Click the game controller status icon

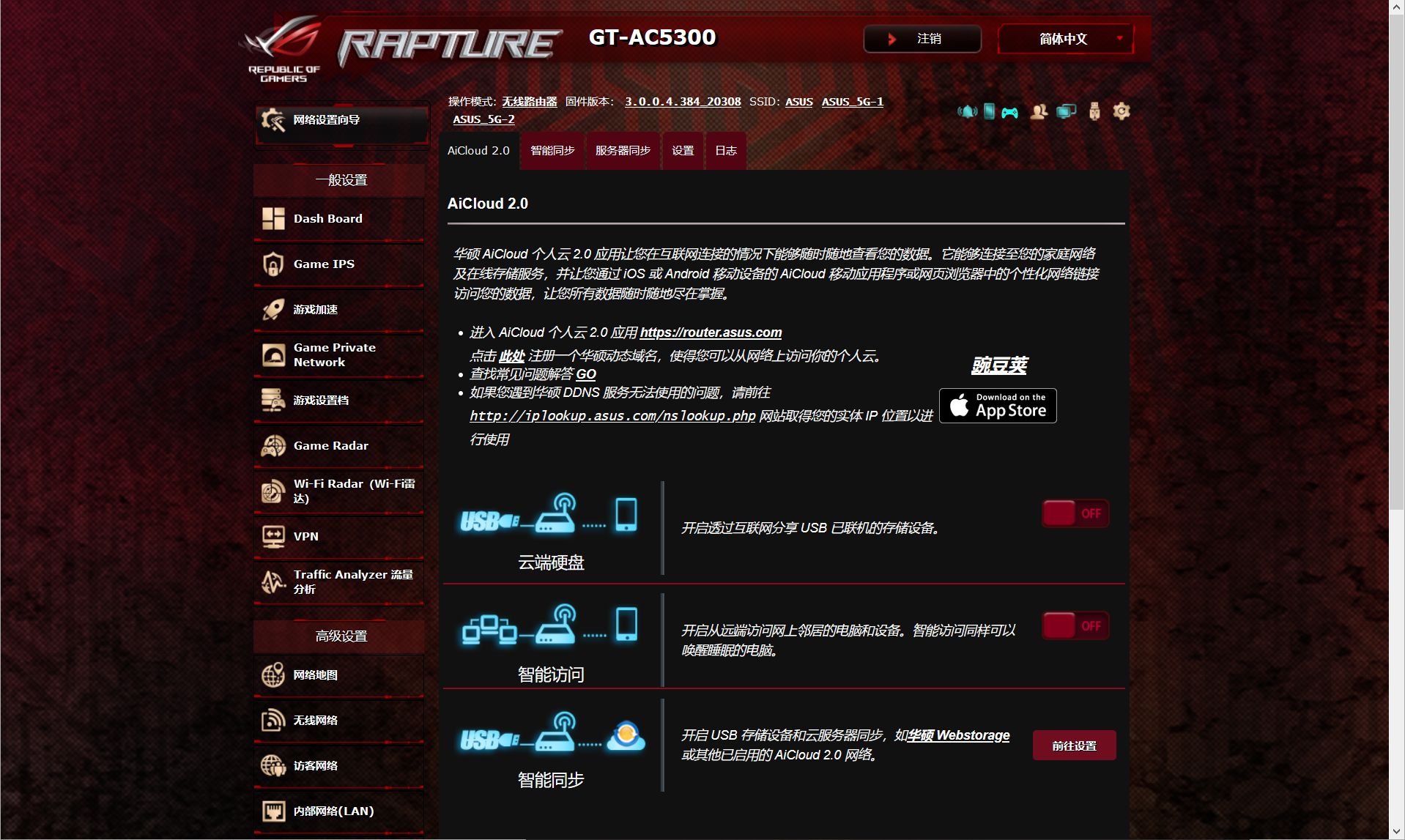click(1010, 112)
